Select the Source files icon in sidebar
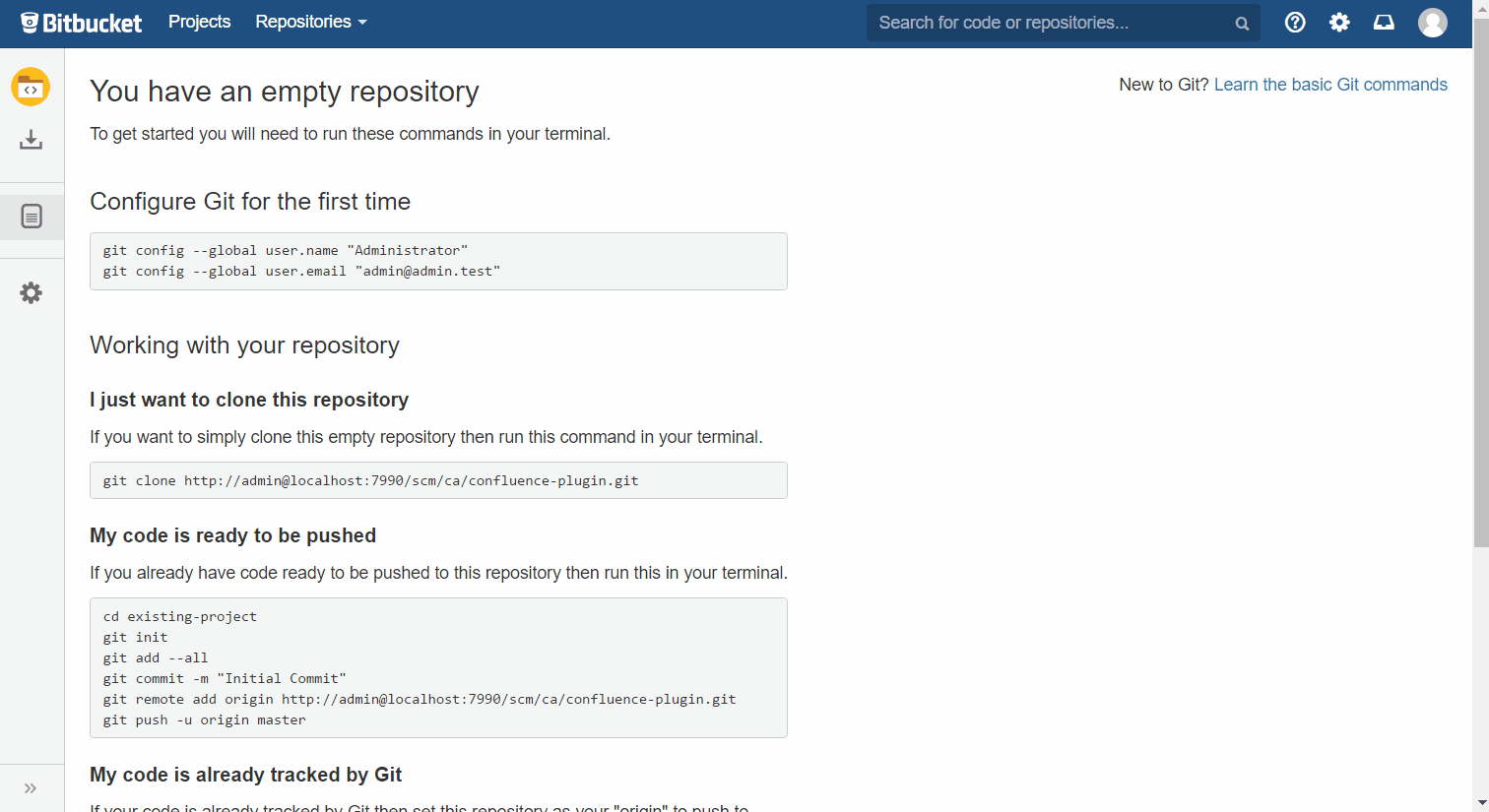The height and width of the screenshot is (812, 1489). pos(31,216)
